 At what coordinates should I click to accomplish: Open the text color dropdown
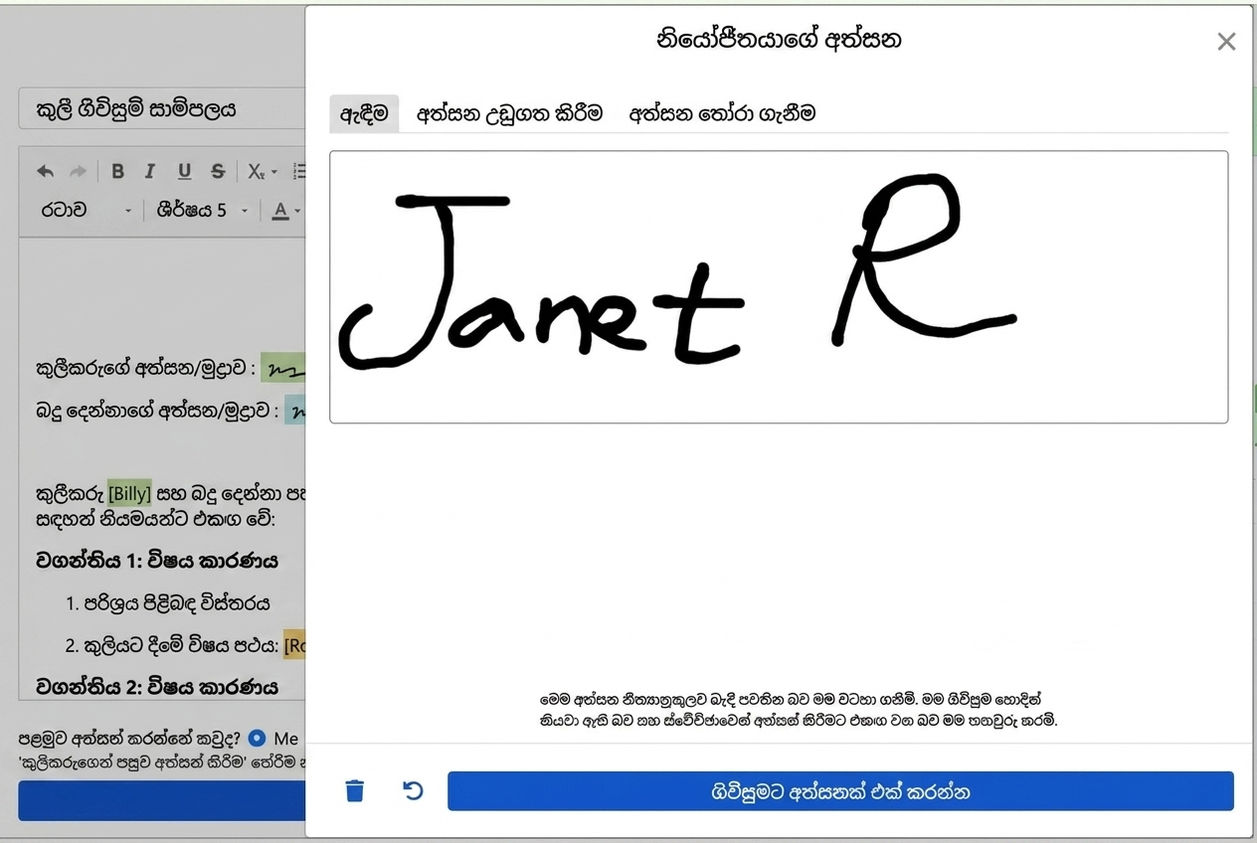286,210
